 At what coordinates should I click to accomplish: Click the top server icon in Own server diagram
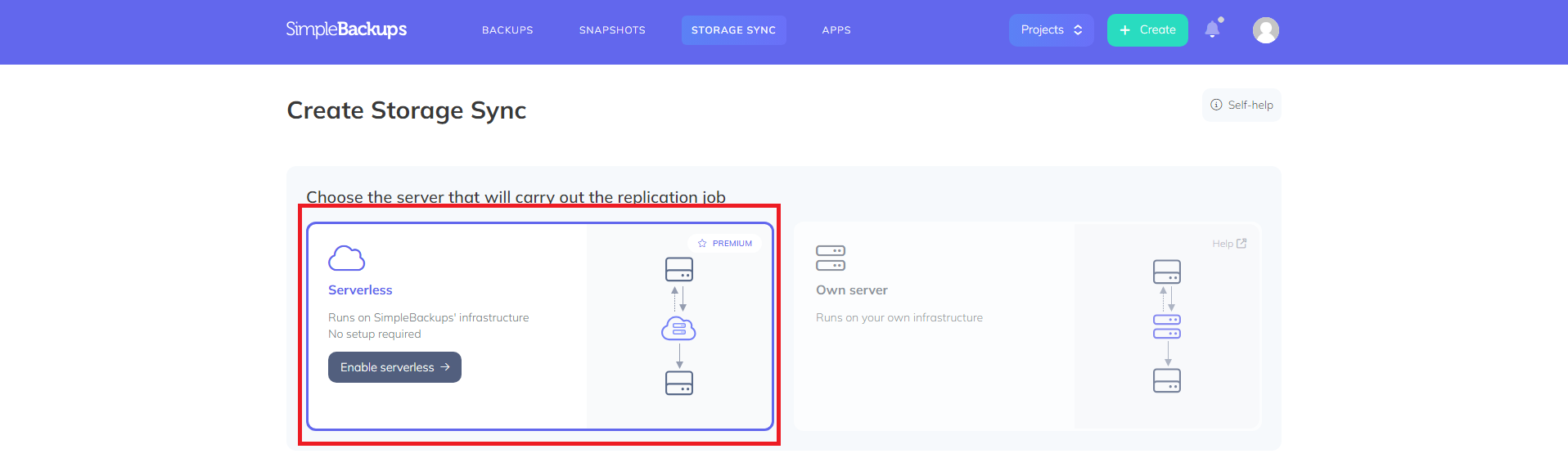coord(1166,272)
